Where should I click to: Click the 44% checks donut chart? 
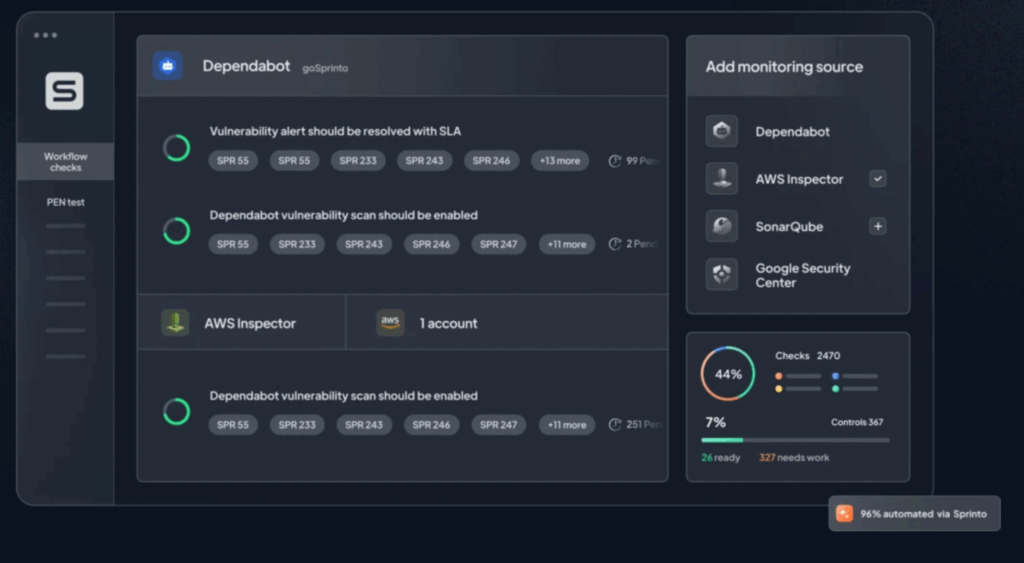(x=728, y=374)
